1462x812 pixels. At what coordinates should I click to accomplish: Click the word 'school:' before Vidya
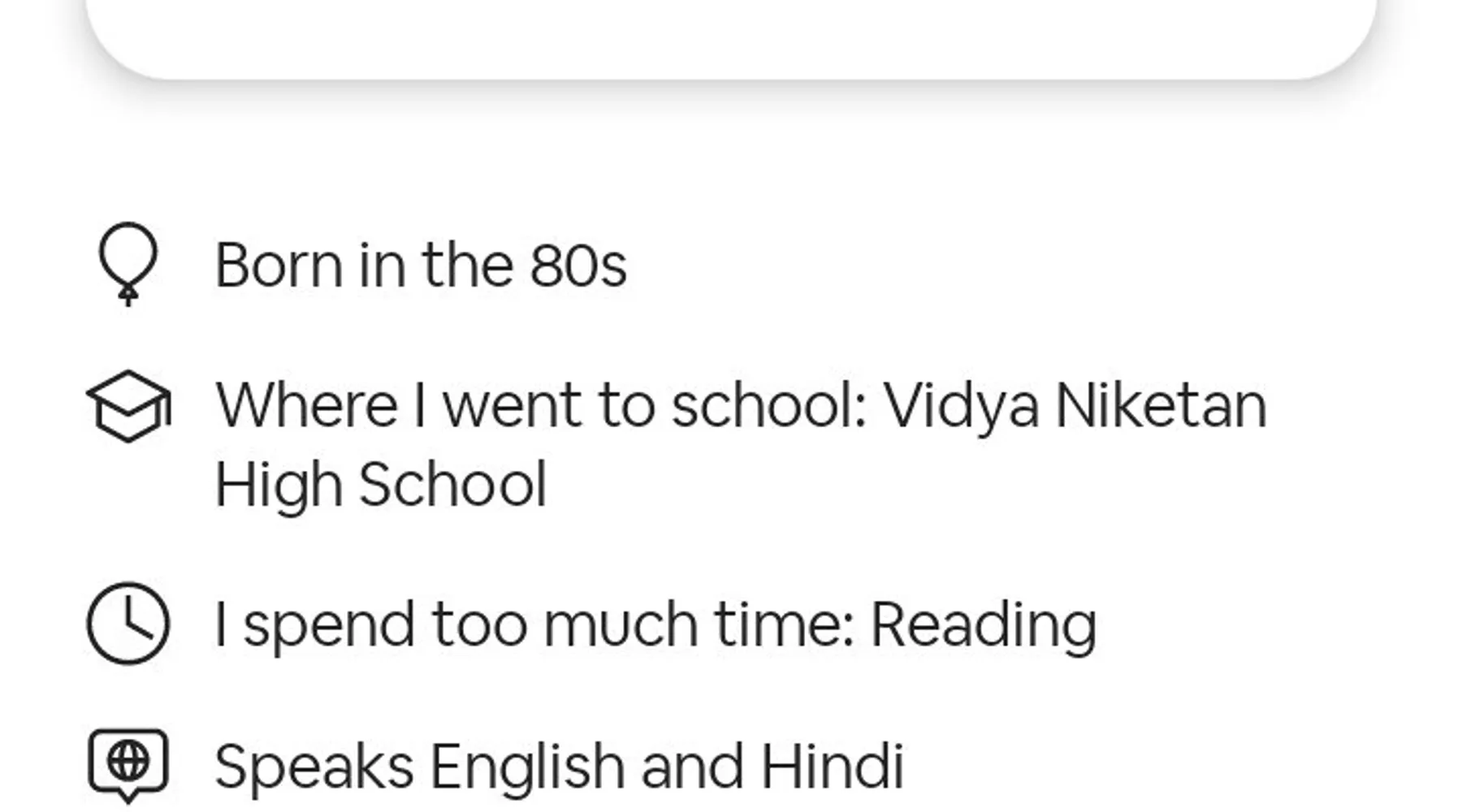click(769, 405)
